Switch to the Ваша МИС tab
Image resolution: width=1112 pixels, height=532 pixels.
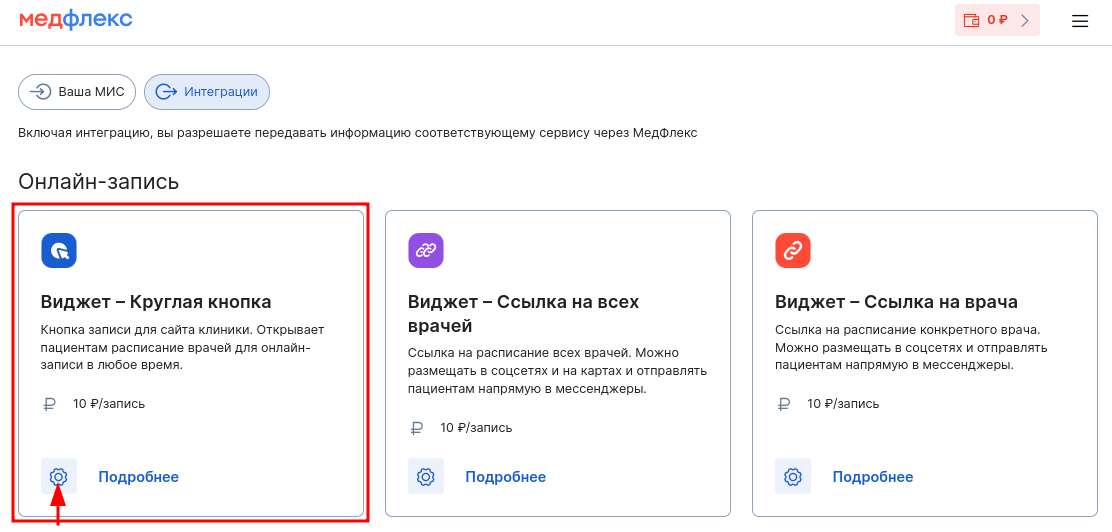pos(78,92)
